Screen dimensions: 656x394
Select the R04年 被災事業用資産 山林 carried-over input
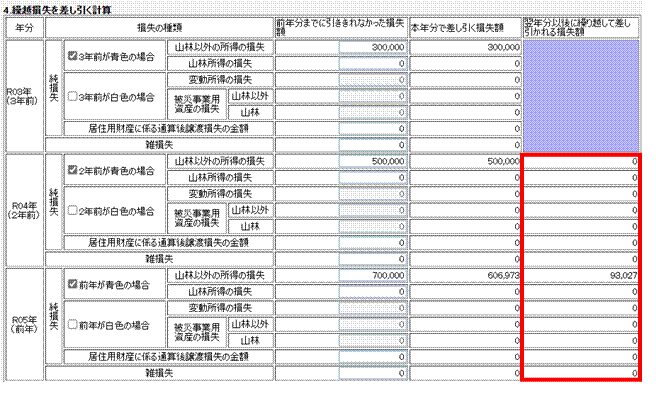click(373, 227)
